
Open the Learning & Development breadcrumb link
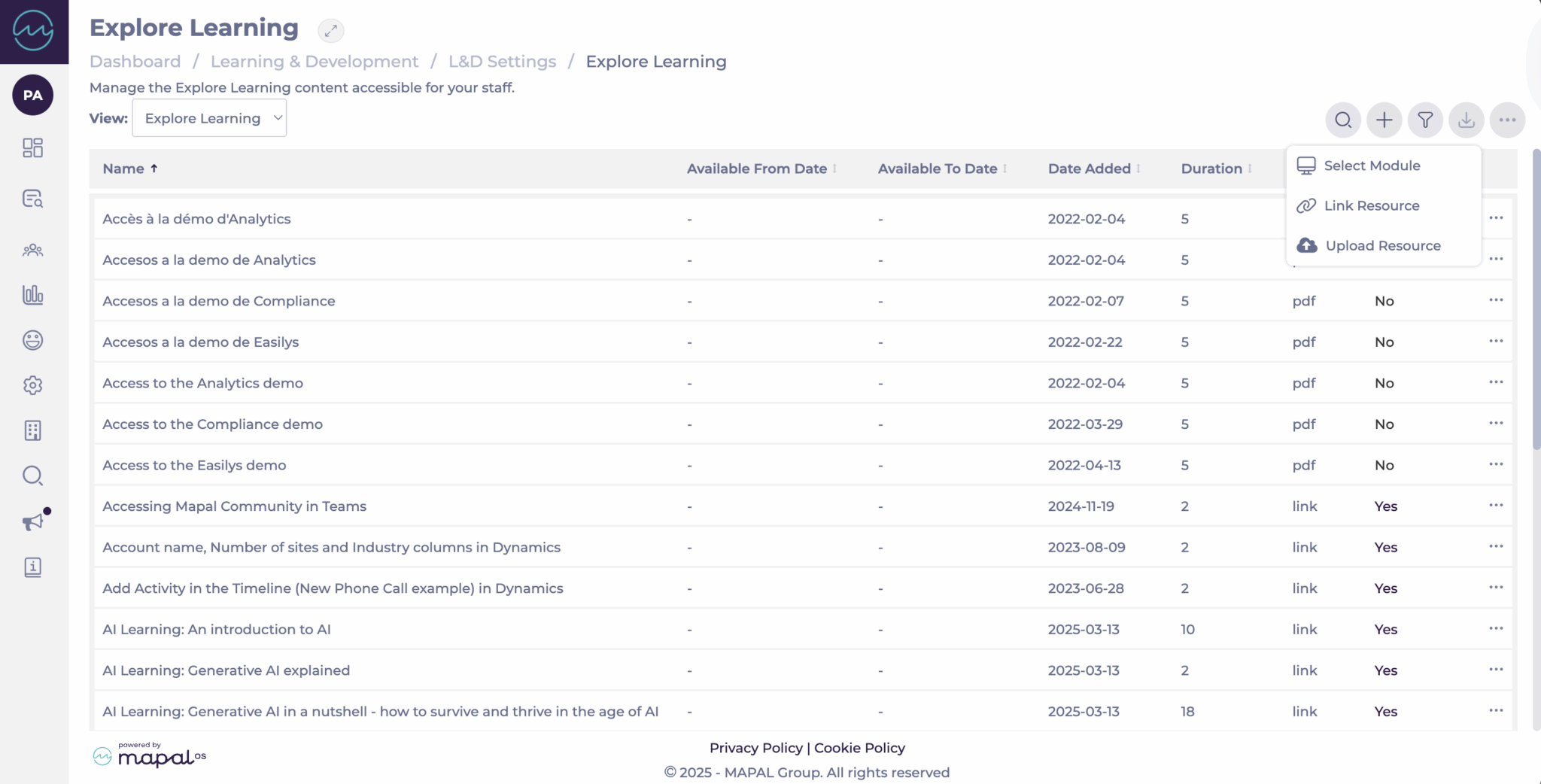(315, 61)
